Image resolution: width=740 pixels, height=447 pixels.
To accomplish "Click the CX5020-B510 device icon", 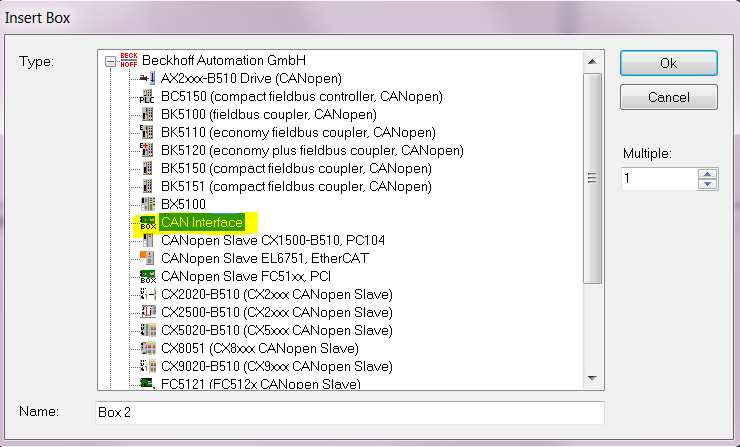I will point(148,330).
